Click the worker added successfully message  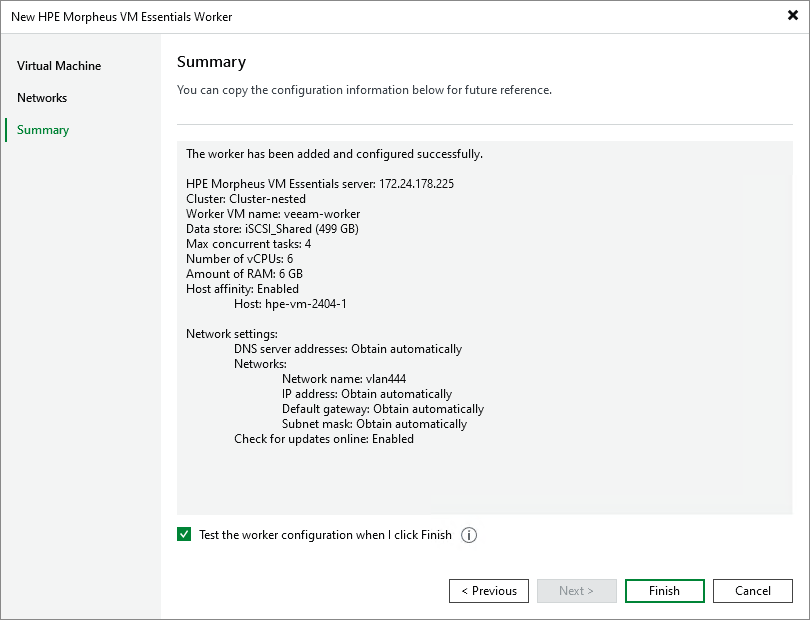[x=334, y=154]
